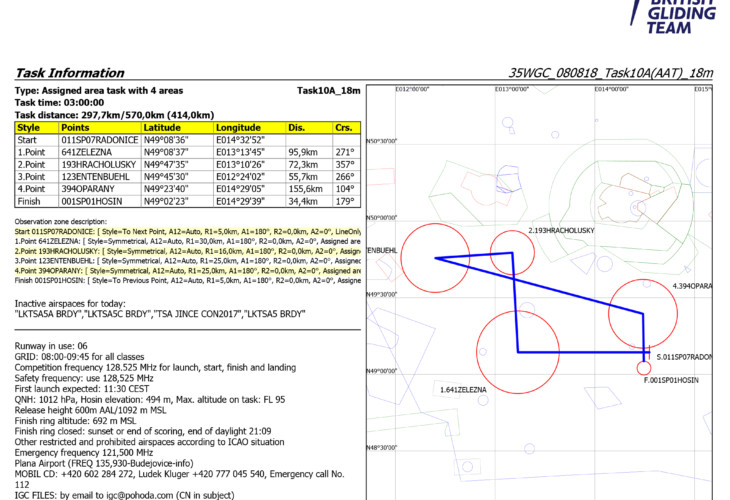Click the 5.011SP07RADON start label on map
This screenshot has height=500, width=730.
coord(683,356)
